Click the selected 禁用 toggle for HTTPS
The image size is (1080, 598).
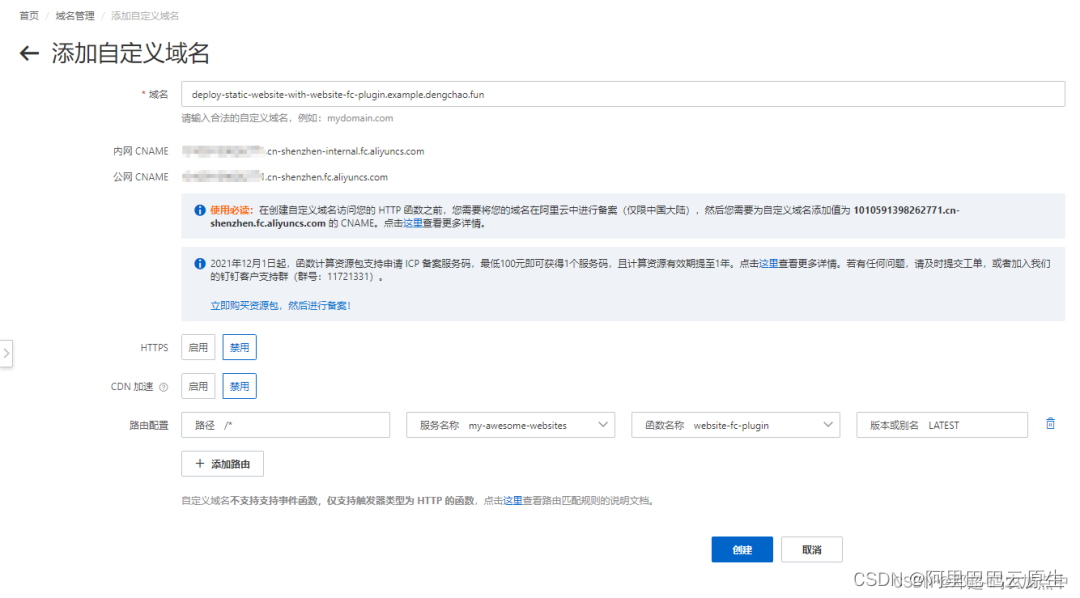coord(239,347)
